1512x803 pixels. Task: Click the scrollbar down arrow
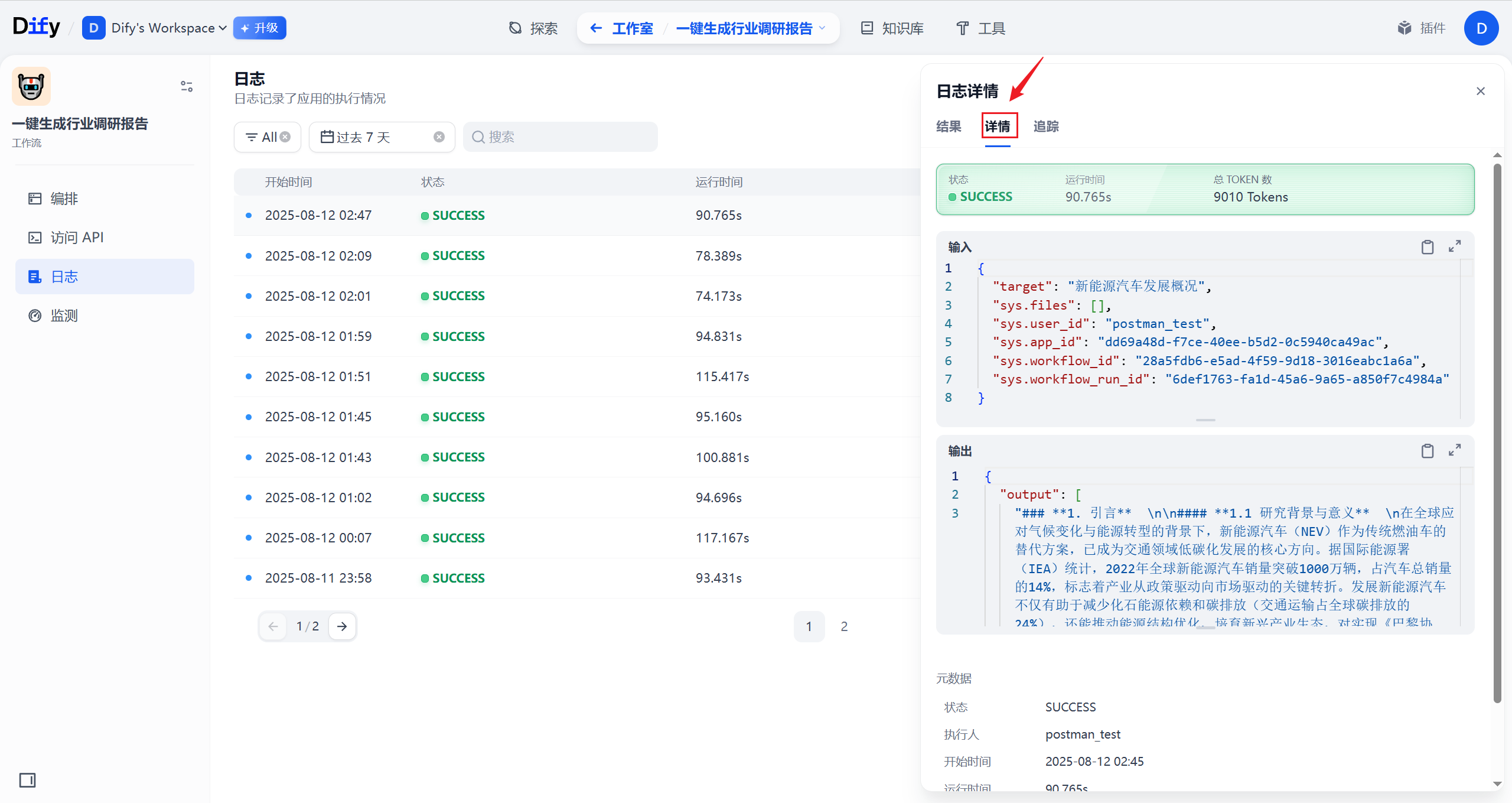pyautogui.click(x=1497, y=784)
